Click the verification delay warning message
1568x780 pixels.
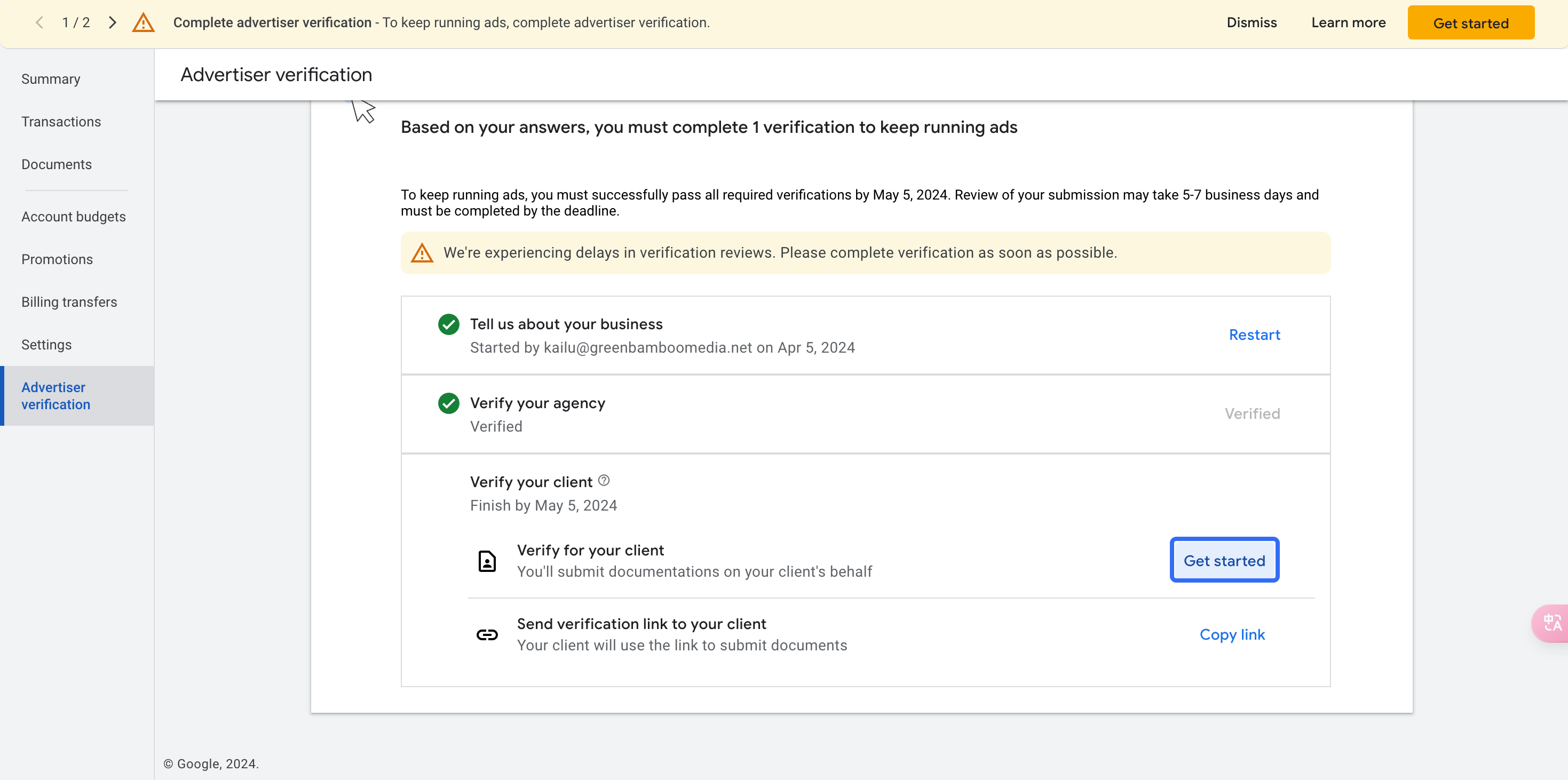click(x=780, y=252)
